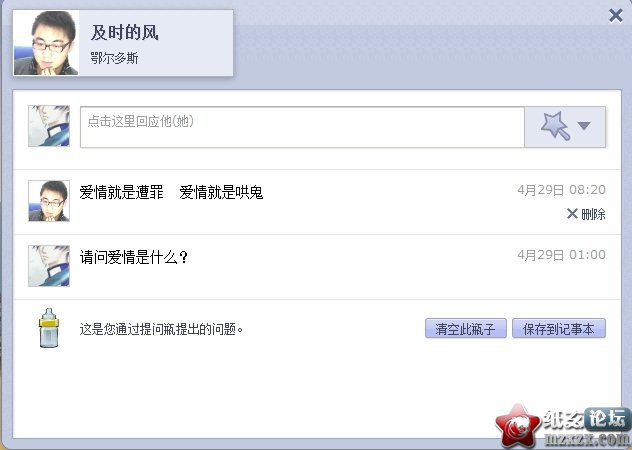The width and height of the screenshot is (632, 450).
Task: Click the question bottle icon
Action: (x=49, y=328)
